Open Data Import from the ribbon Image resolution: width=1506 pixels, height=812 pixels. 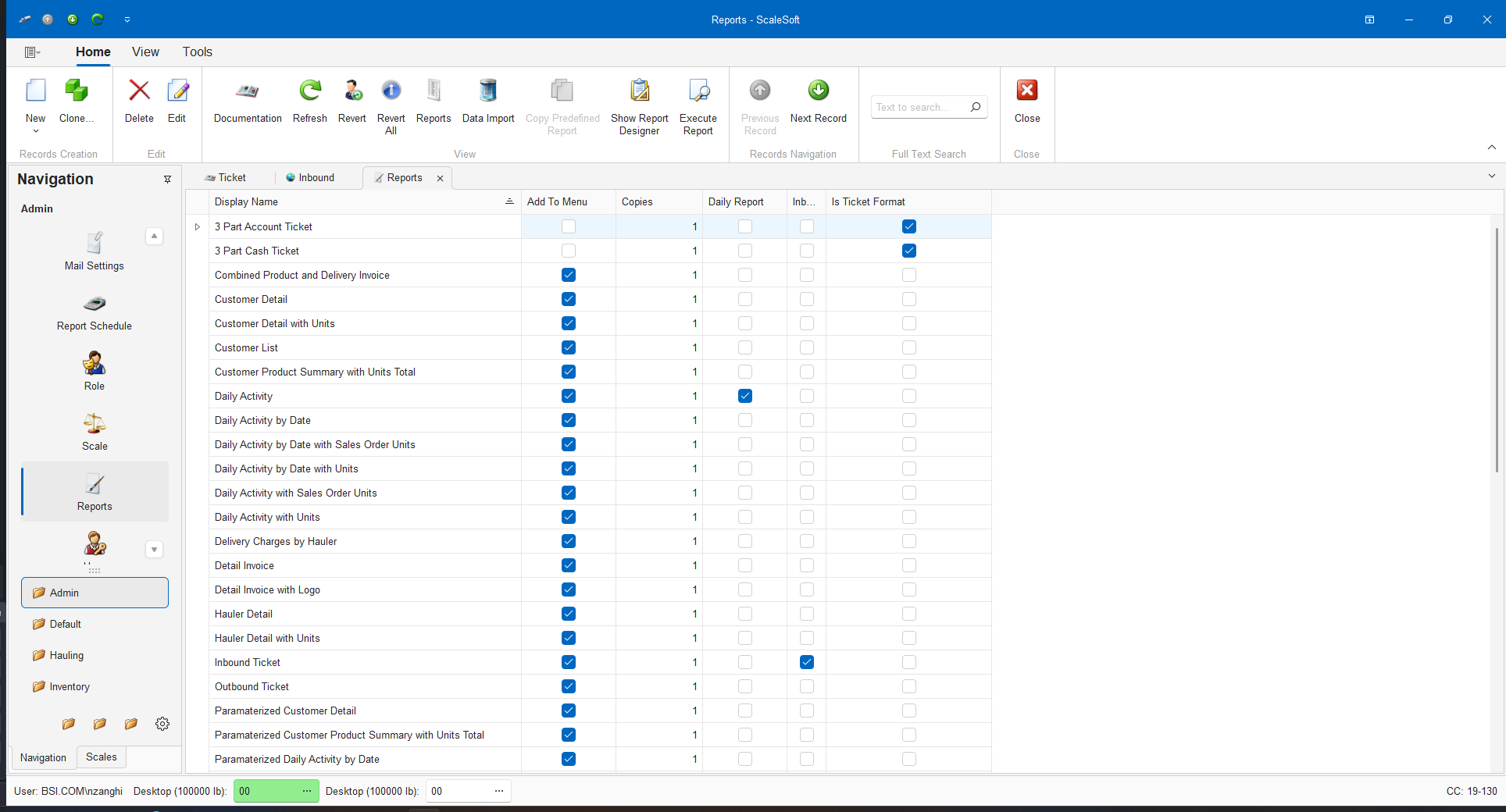pyautogui.click(x=488, y=101)
